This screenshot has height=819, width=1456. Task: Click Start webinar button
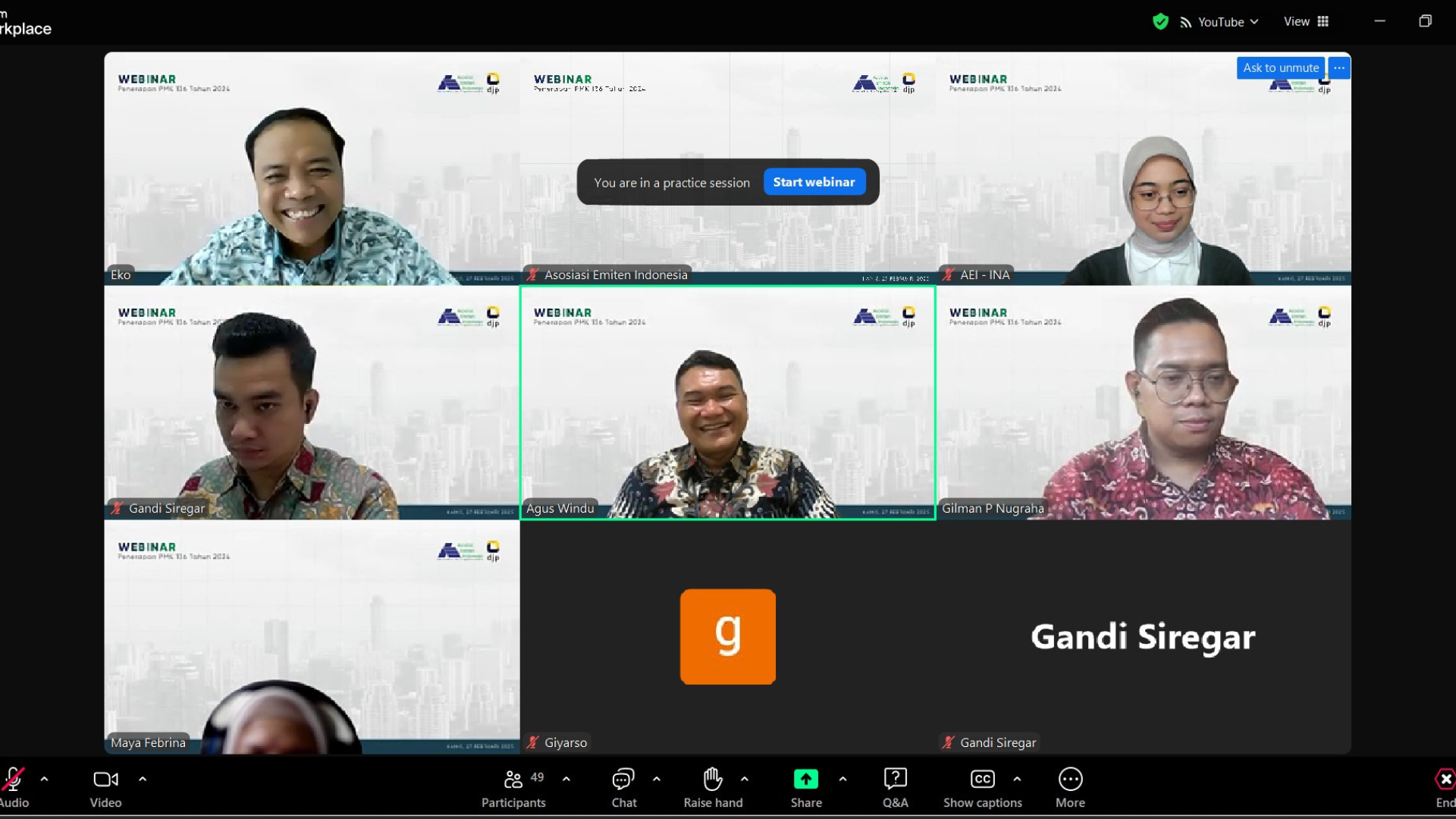[814, 182]
